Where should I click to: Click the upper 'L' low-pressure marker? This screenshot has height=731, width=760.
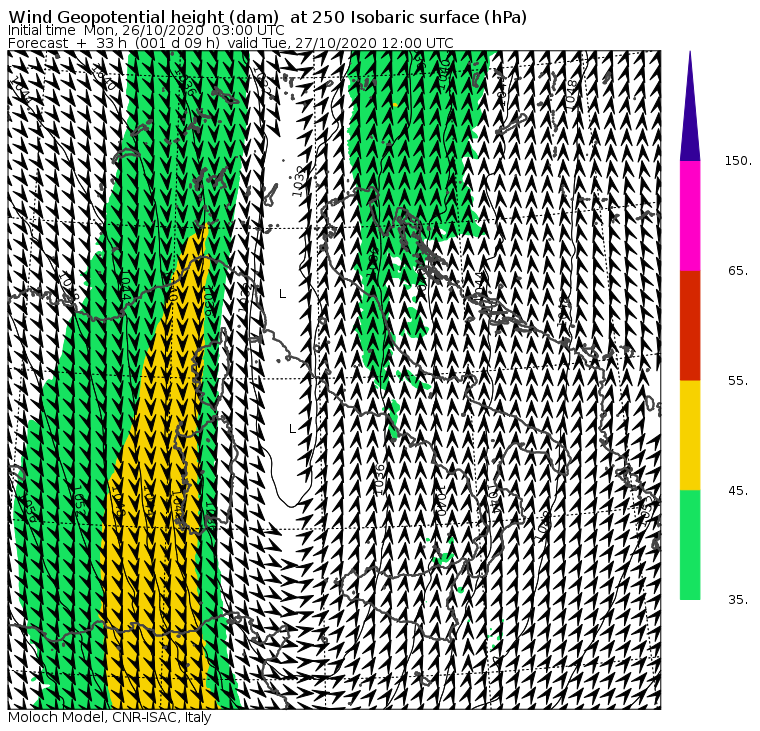(283, 294)
